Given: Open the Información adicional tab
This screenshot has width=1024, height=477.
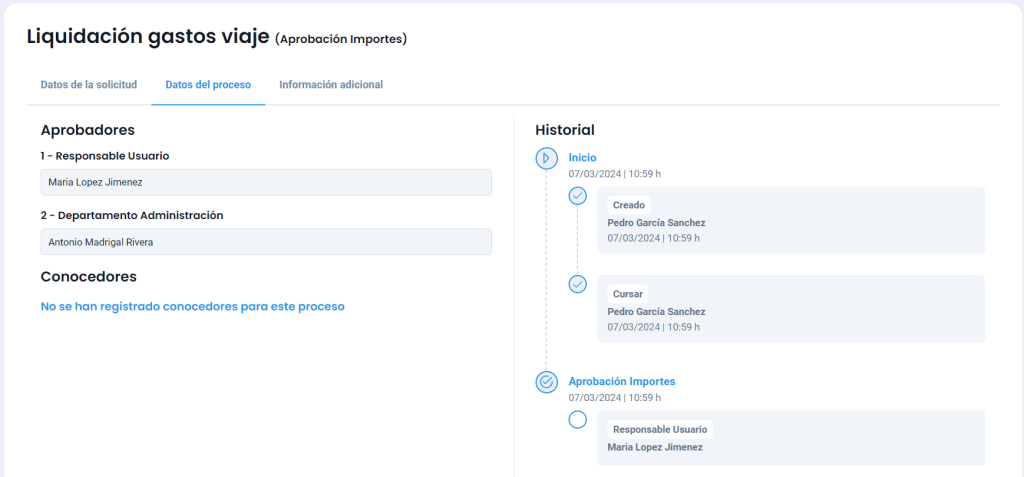Looking at the screenshot, I should coord(331,85).
